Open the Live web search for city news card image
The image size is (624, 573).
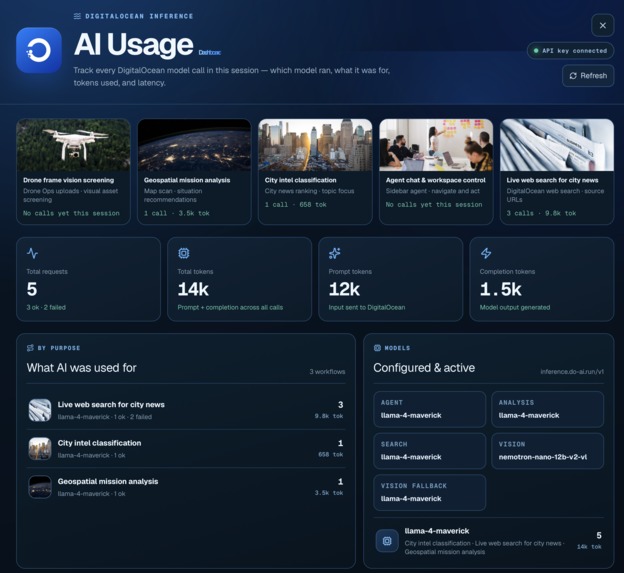click(x=557, y=145)
